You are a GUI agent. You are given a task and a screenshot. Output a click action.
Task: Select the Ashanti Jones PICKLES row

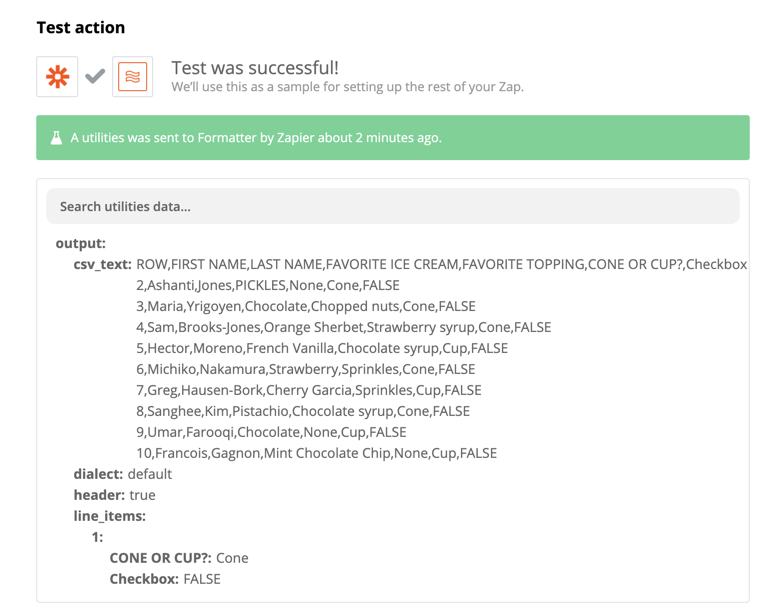coord(268,286)
